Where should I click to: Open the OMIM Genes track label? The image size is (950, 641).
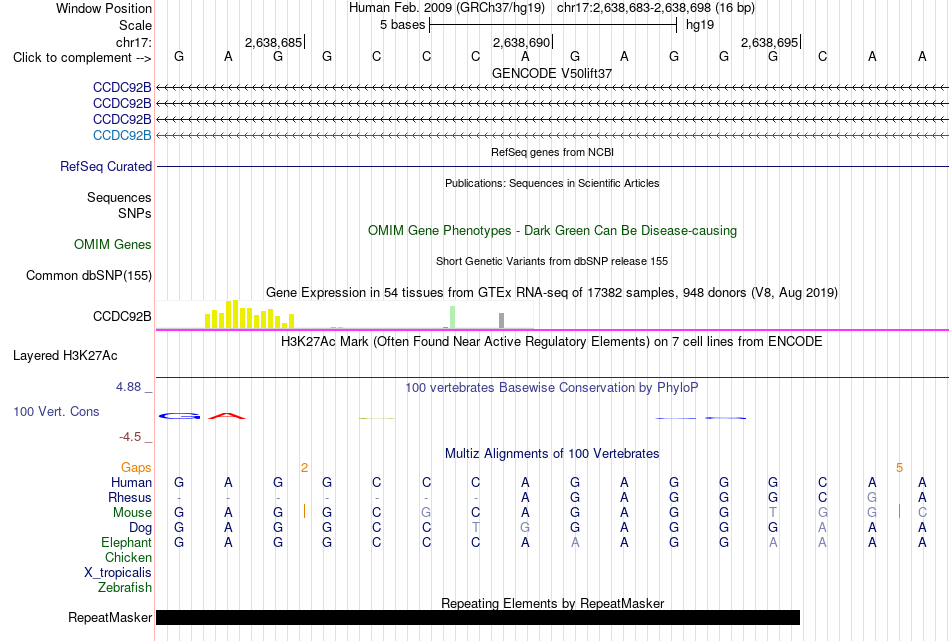click(x=113, y=244)
